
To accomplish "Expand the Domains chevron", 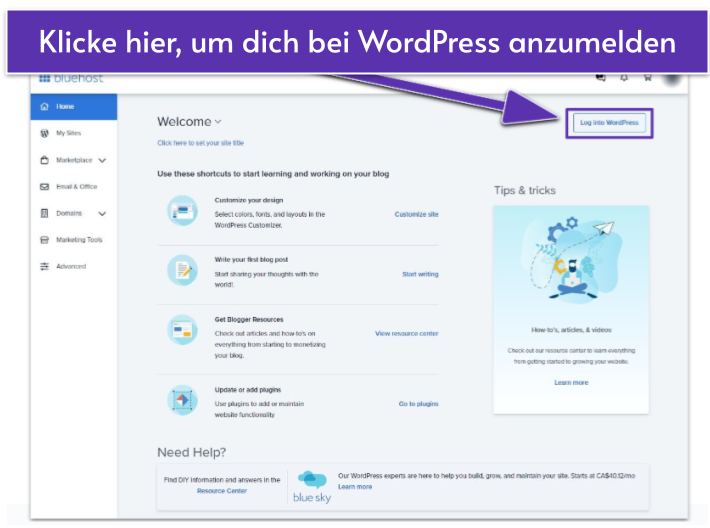I will (x=102, y=214).
